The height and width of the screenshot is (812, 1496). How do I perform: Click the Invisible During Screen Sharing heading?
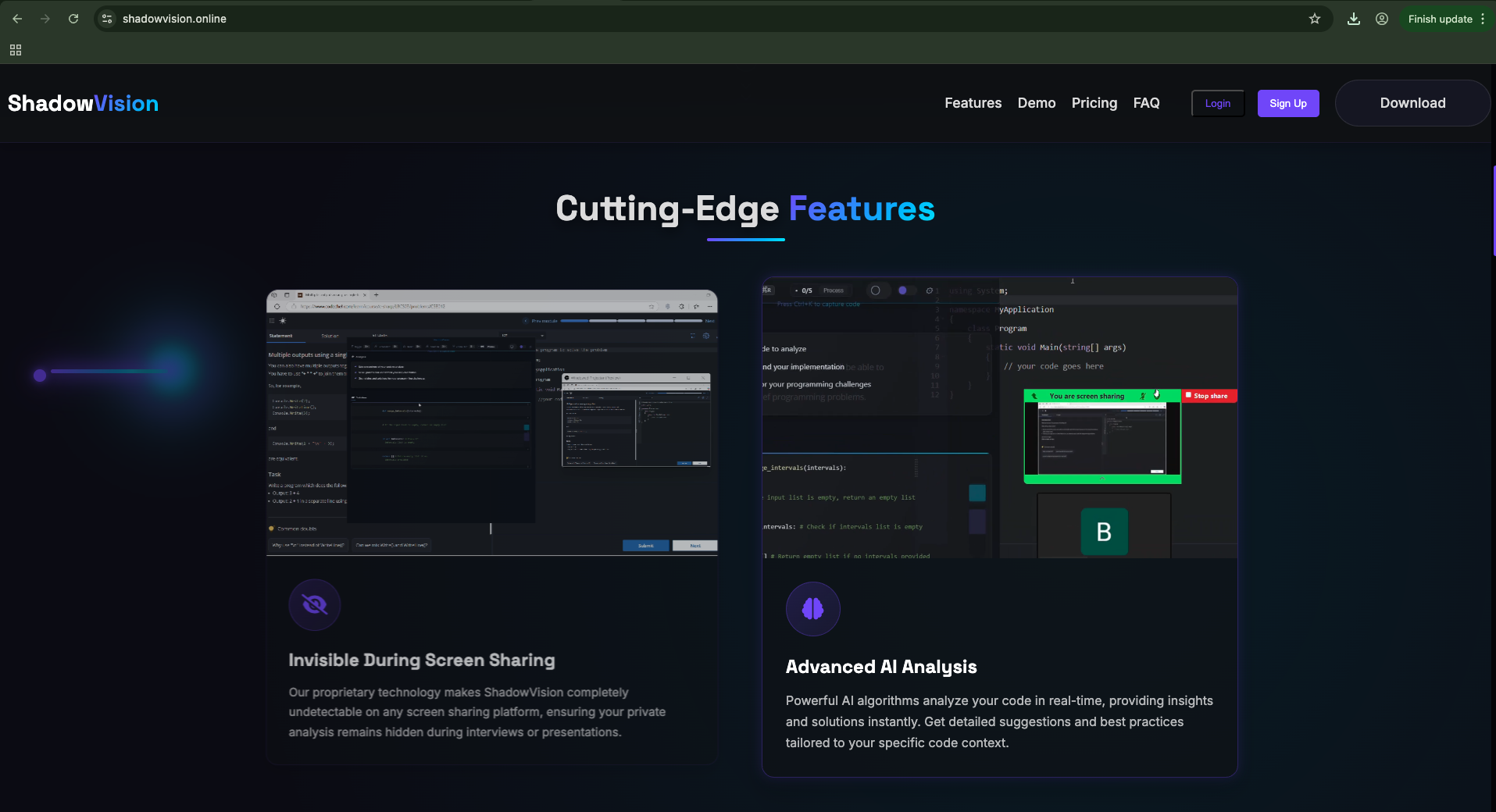pos(422,661)
